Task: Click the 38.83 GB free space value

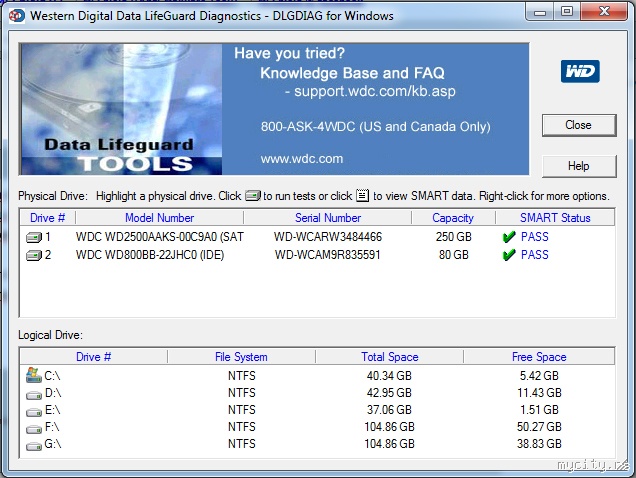Action: (539, 444)
